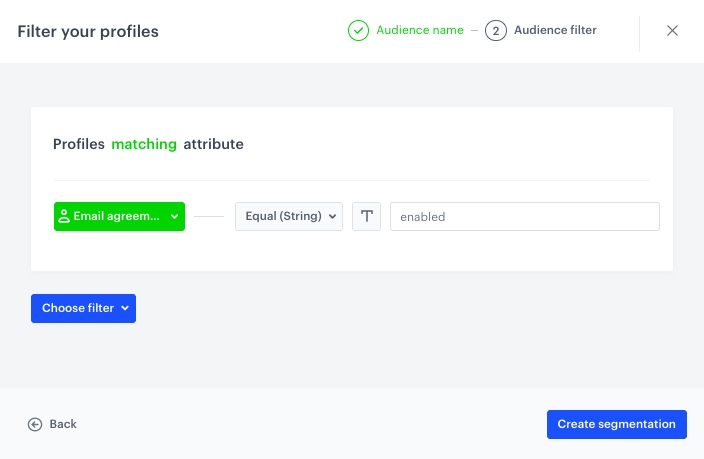Click the Back link text
The image size is (704, 459).
point(63,424)
